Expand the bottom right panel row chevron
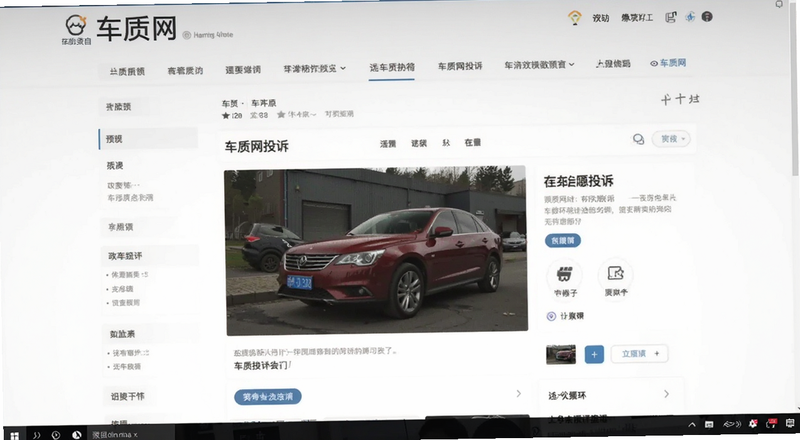The image size is (800, 440). coord(666,394)
